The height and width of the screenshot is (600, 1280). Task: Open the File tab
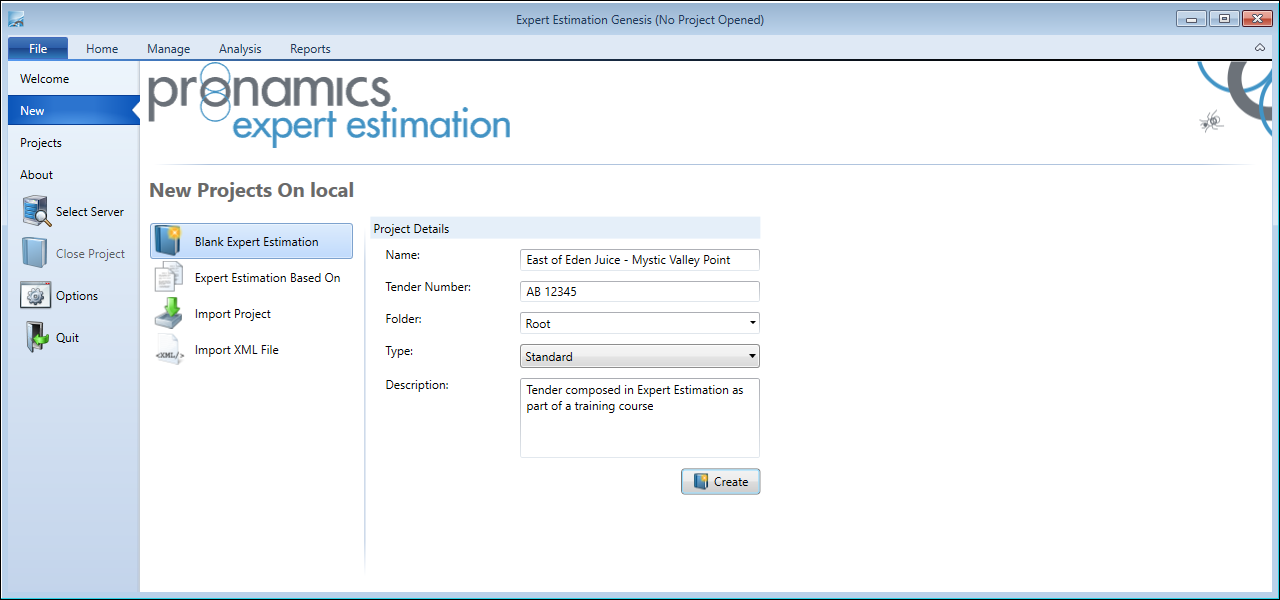[38, 48]
